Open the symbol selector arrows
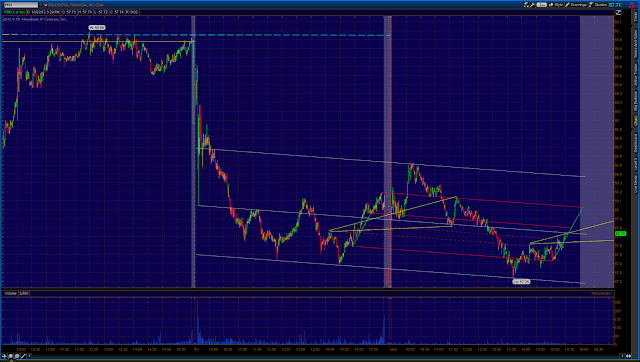The width and height of the screenshot is (640, 362). 40,5
